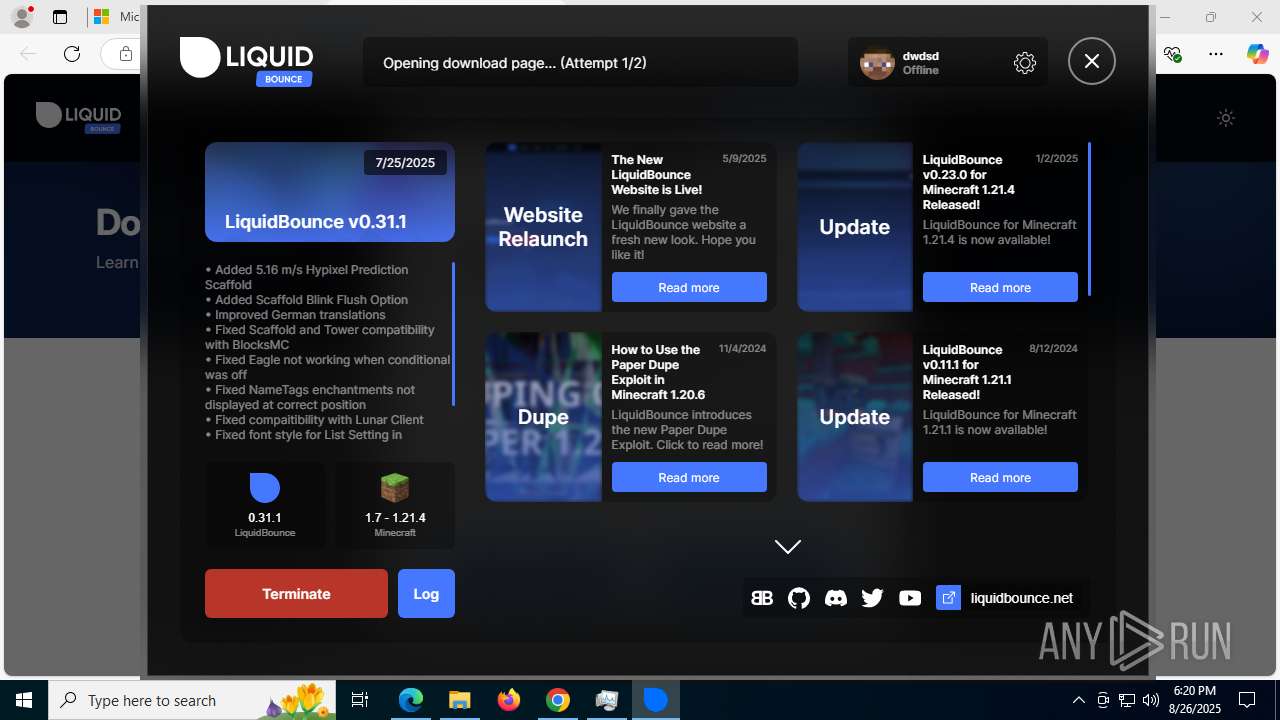
Task: Open Microsoft Edge from taskbar
Action: [411, 700]
